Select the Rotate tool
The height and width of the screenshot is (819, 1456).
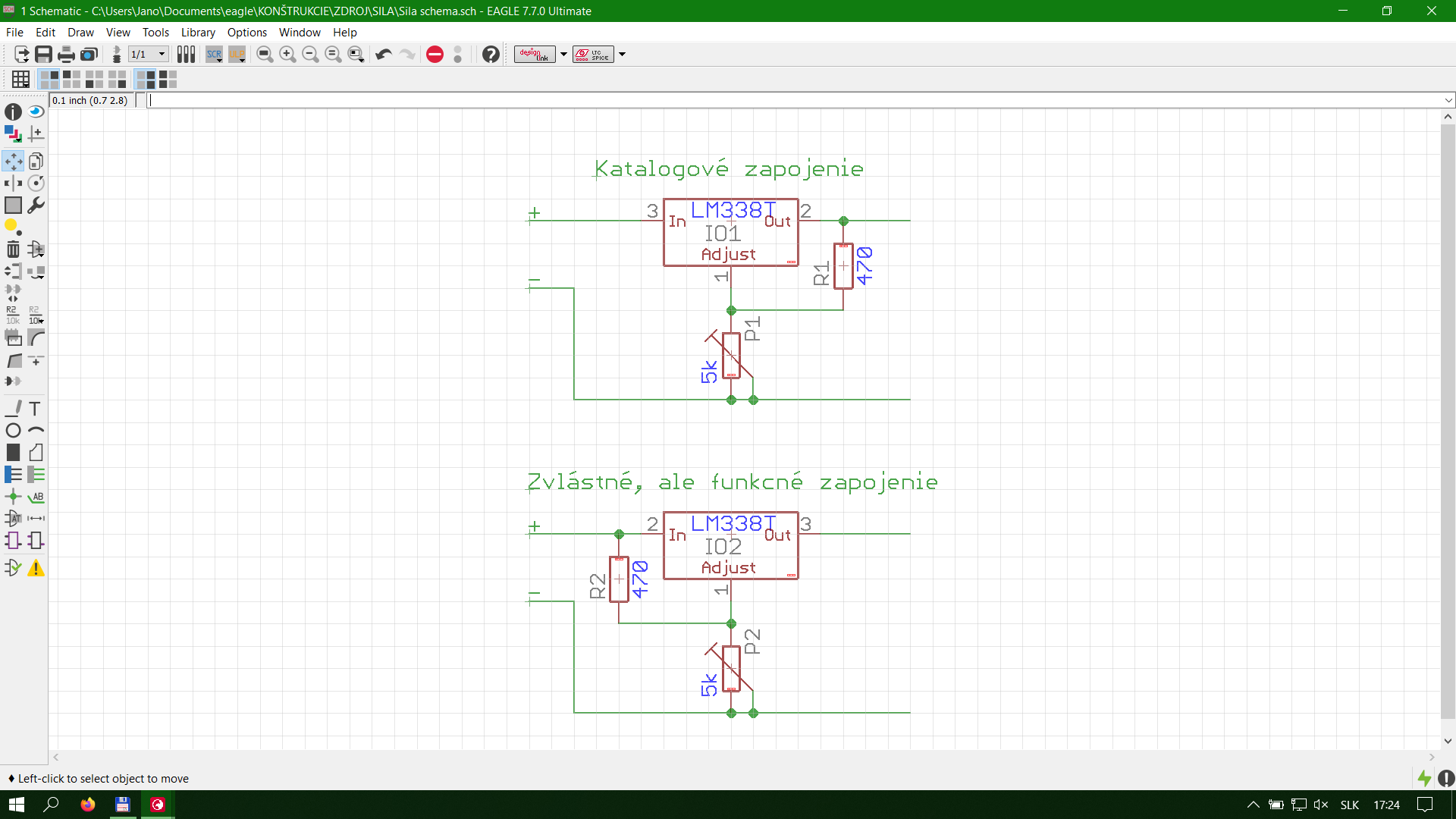click(36, 184)
